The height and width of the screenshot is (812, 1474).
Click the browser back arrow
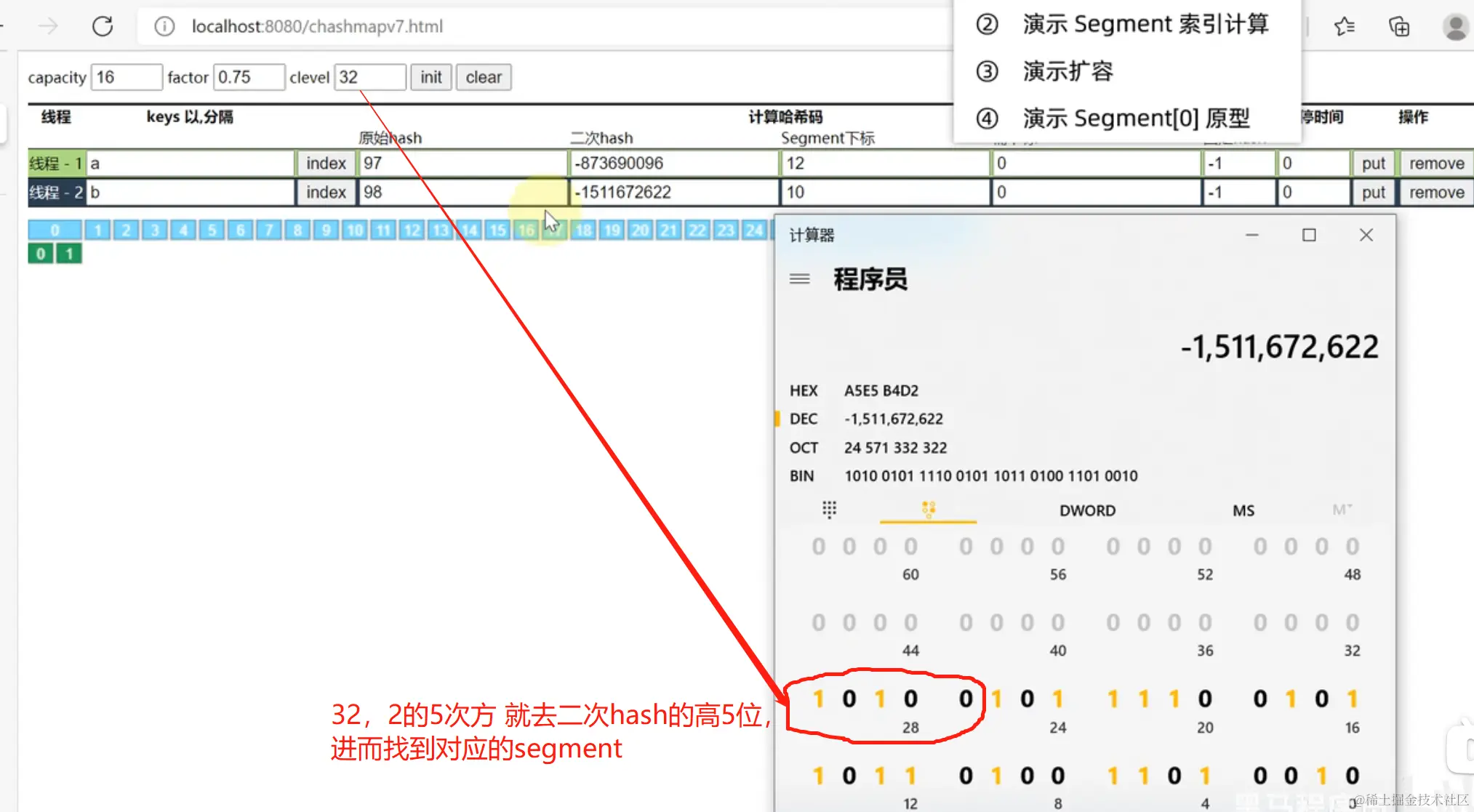tap(4, 25)
